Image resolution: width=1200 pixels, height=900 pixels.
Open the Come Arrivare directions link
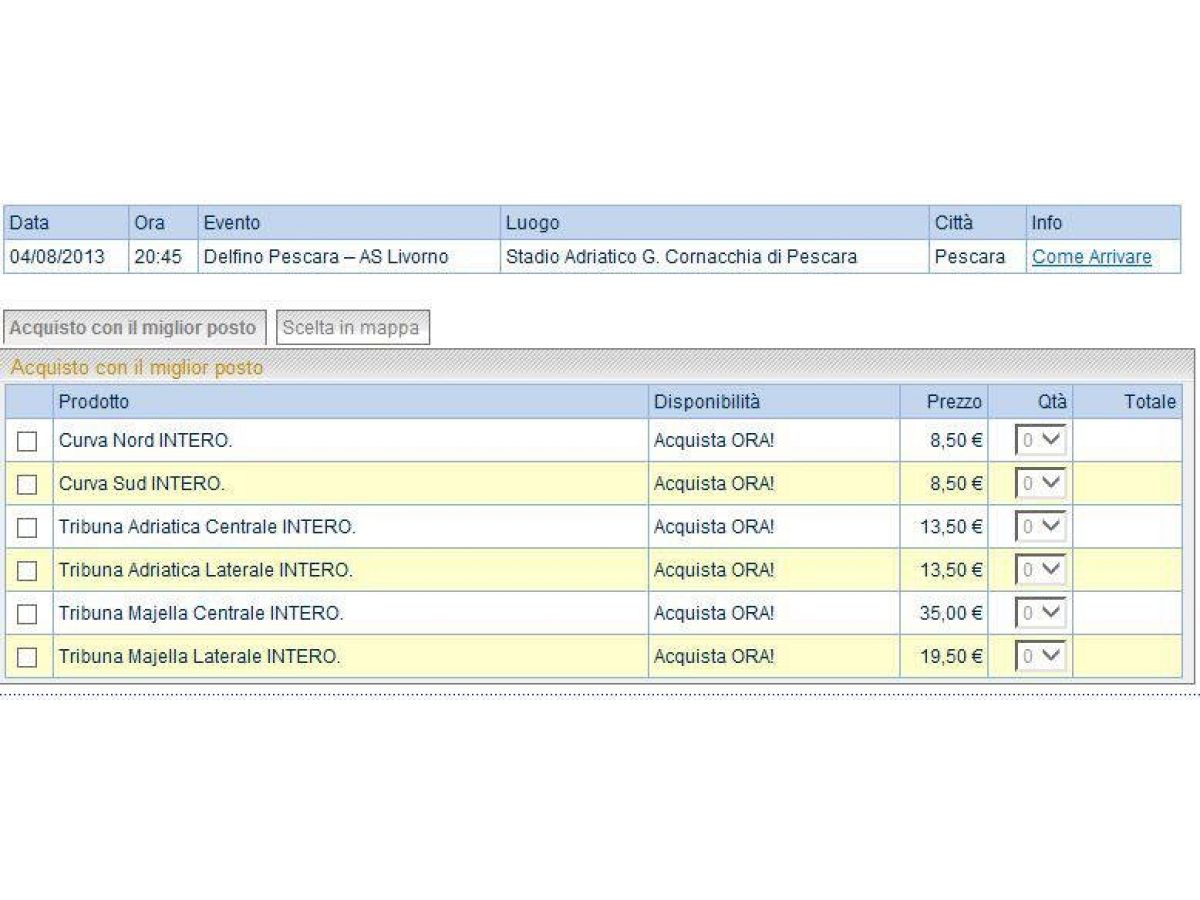tap(1091, 257)
